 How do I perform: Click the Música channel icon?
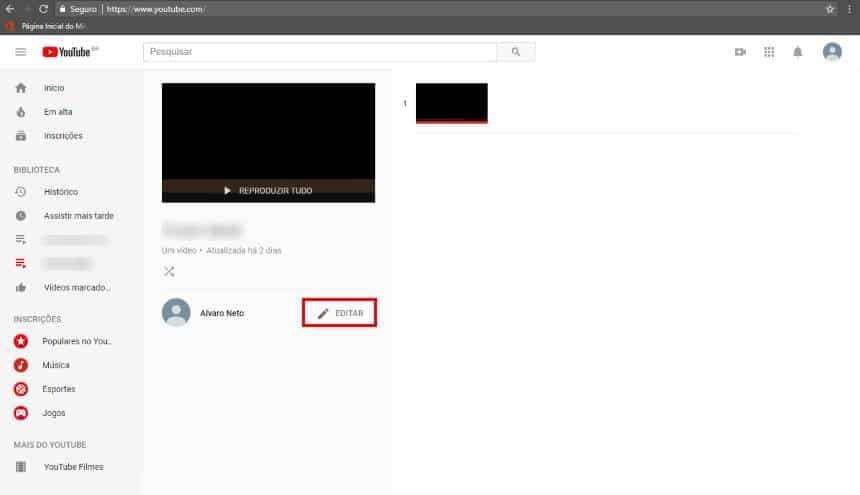[x=21, y=365]
